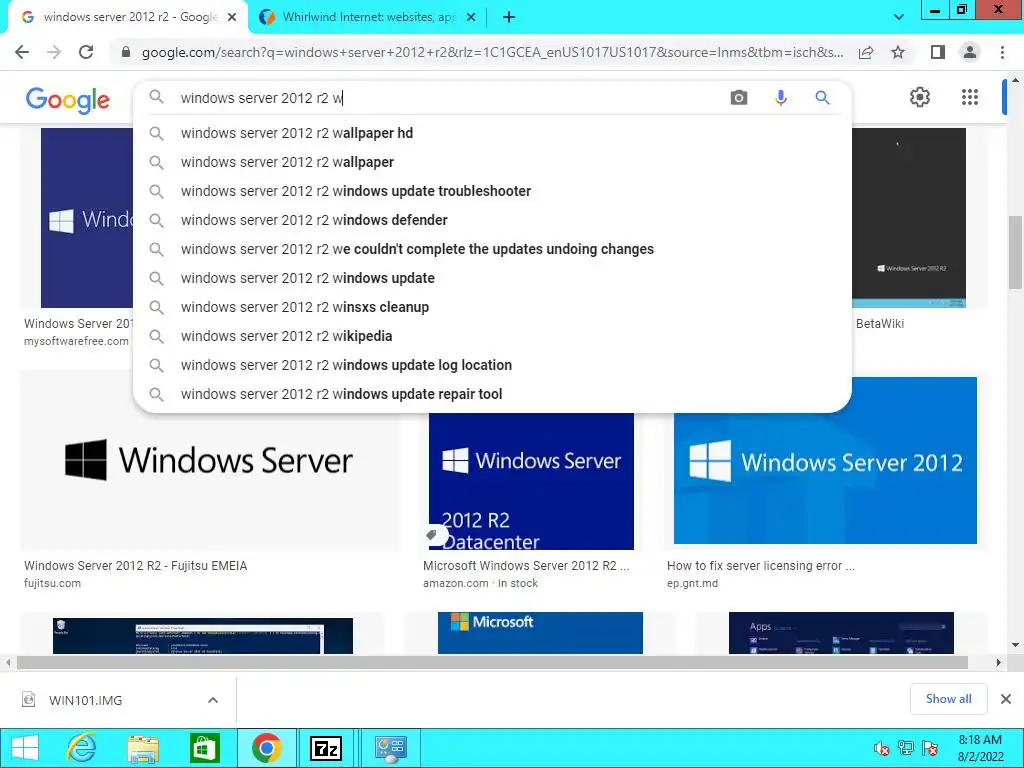
Task: Open File Explorer from taskbar
Action: 143,748
